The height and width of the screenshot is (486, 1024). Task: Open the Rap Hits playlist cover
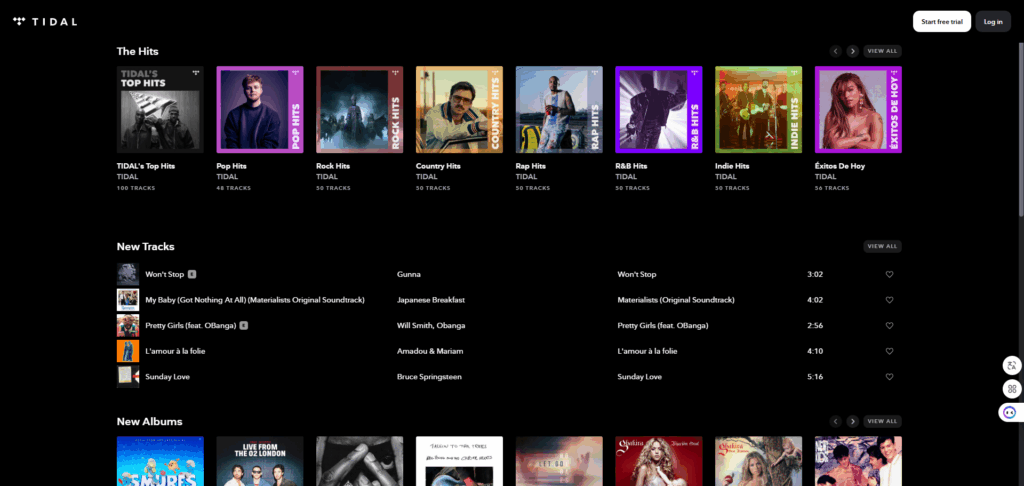point(559,110)
